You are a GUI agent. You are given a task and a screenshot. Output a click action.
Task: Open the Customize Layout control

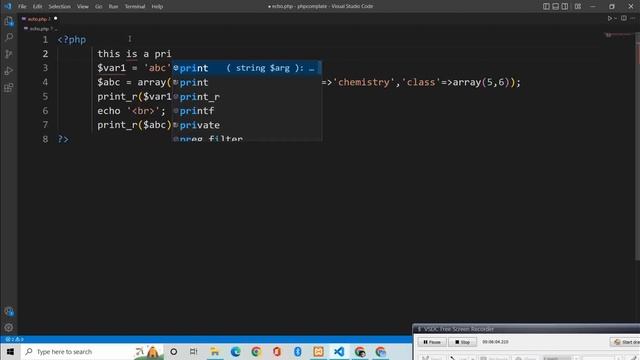578,6
